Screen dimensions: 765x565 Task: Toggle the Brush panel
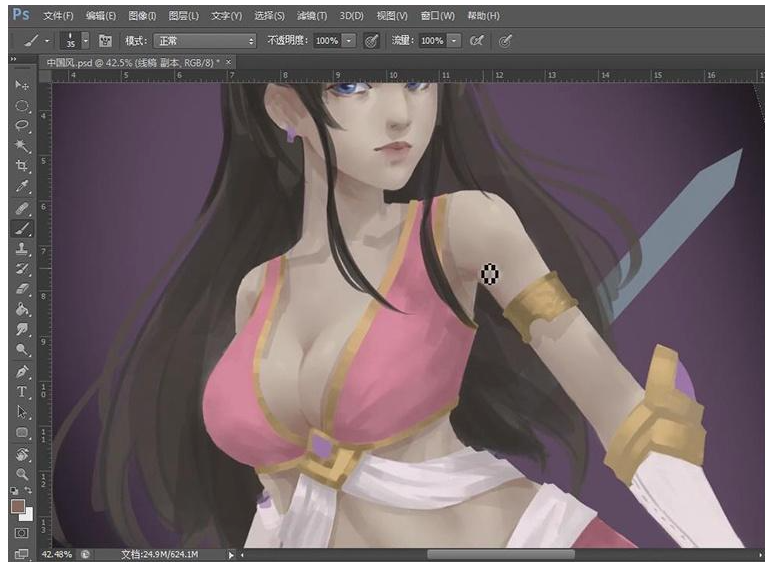(x=105, y=41)
